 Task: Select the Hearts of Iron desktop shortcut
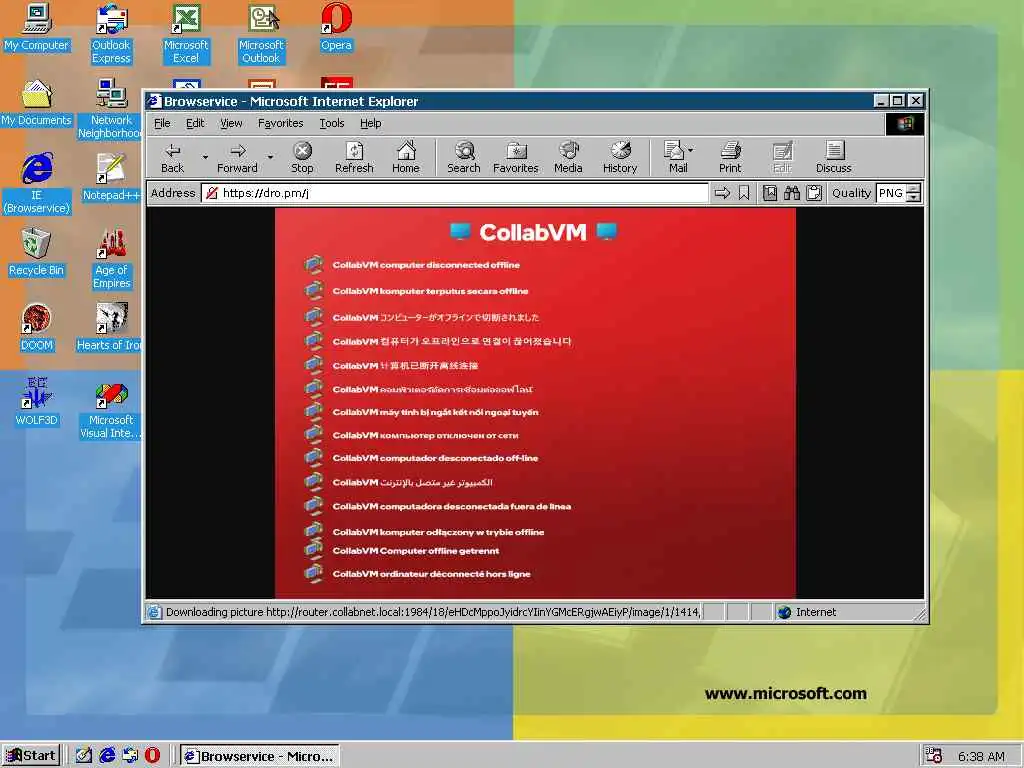pos(109,328)
